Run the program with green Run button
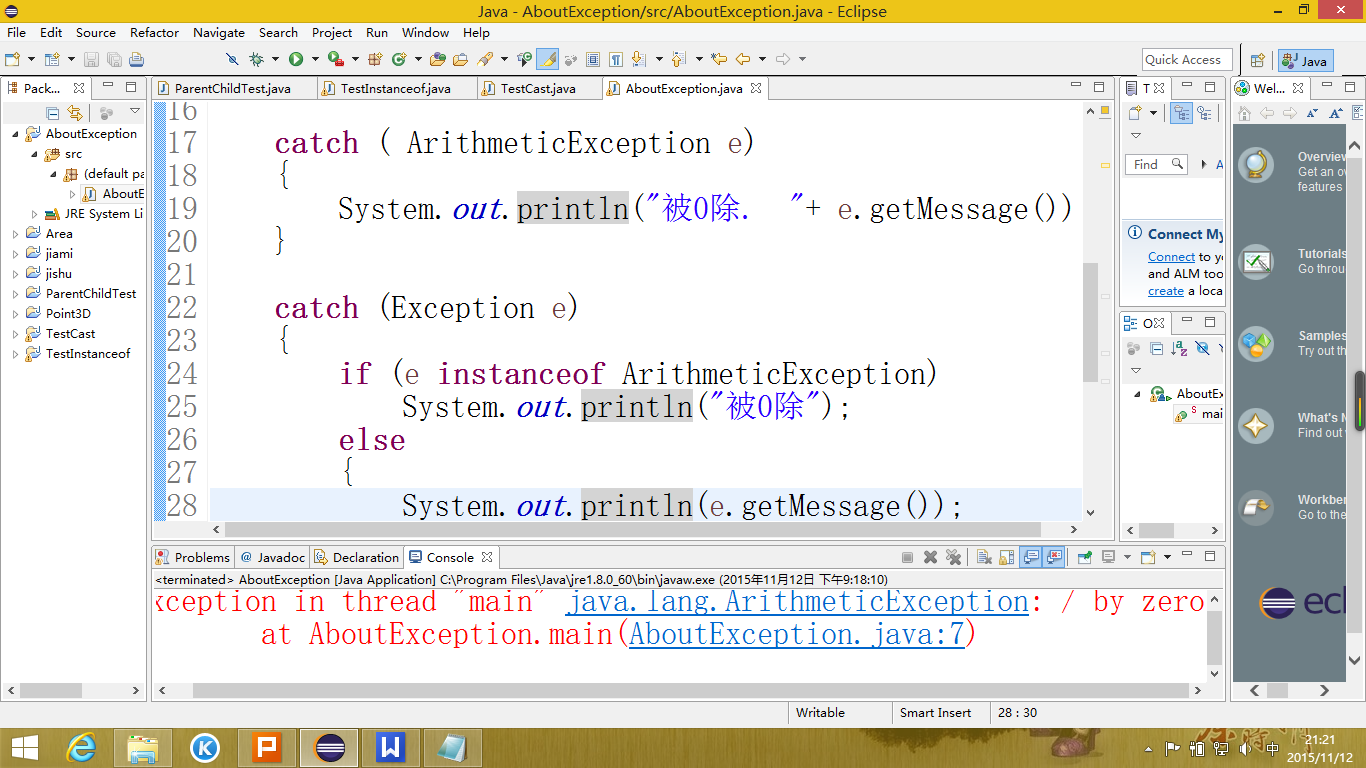This screenshot has height=768, width=1366. click(296, 59)
